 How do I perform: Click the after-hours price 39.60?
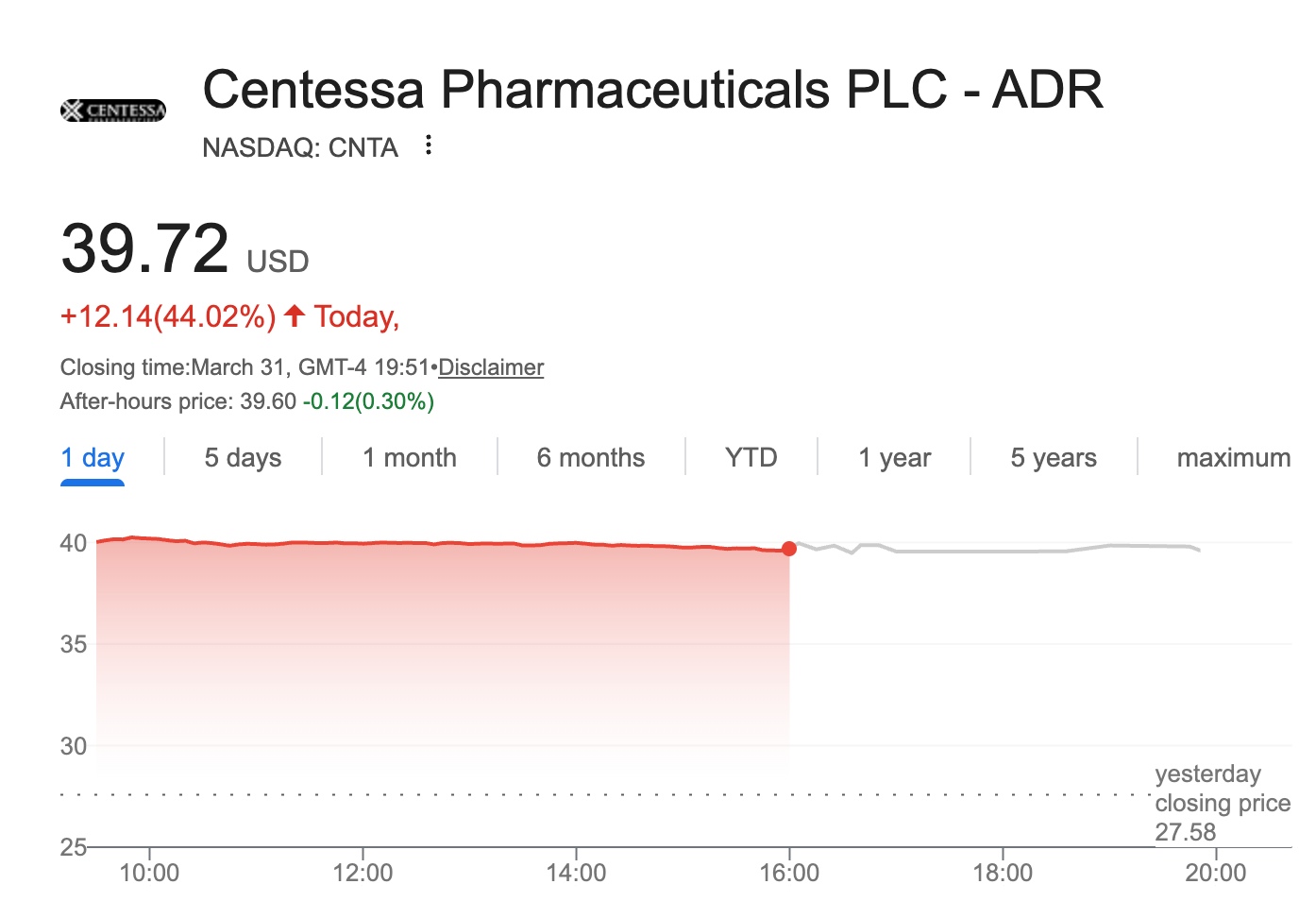(x=267, y=400)
